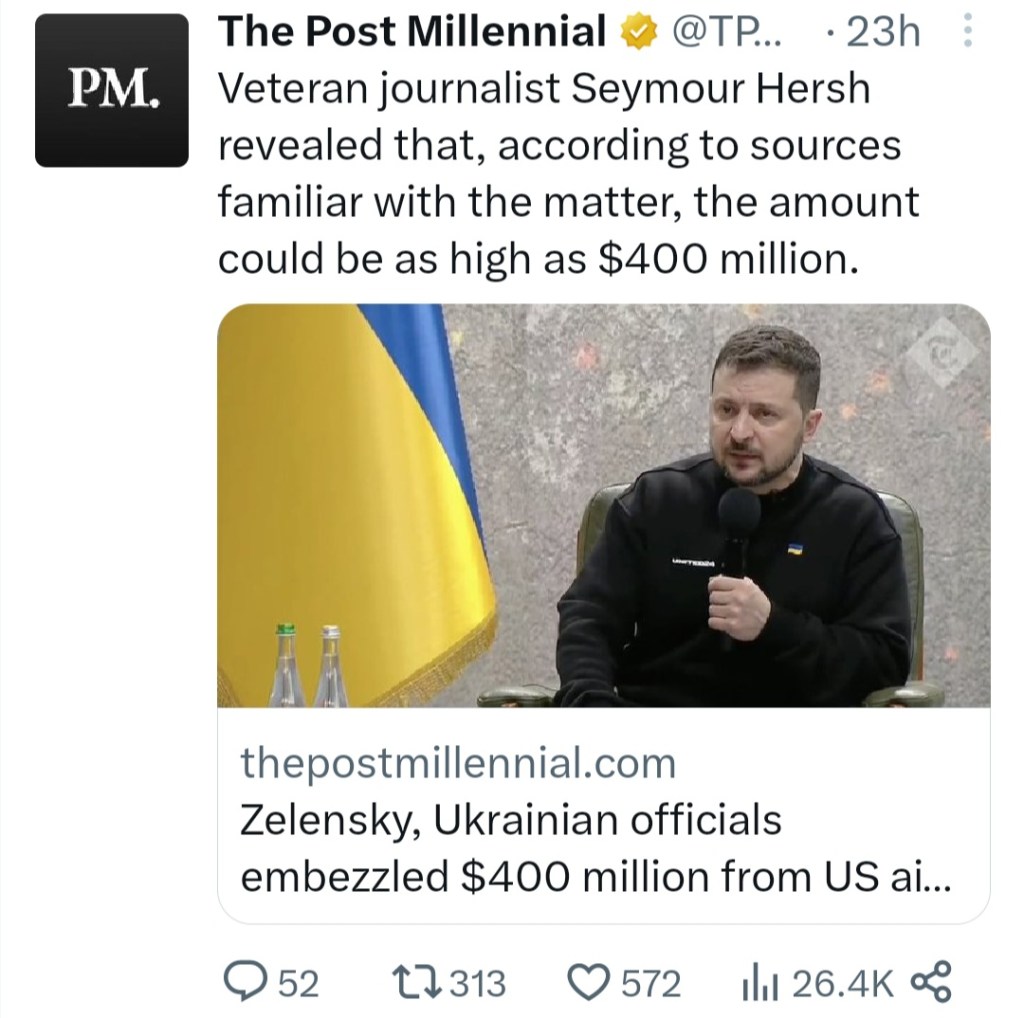Open "The Post Millennial" account name

click(x=412, y=33)
